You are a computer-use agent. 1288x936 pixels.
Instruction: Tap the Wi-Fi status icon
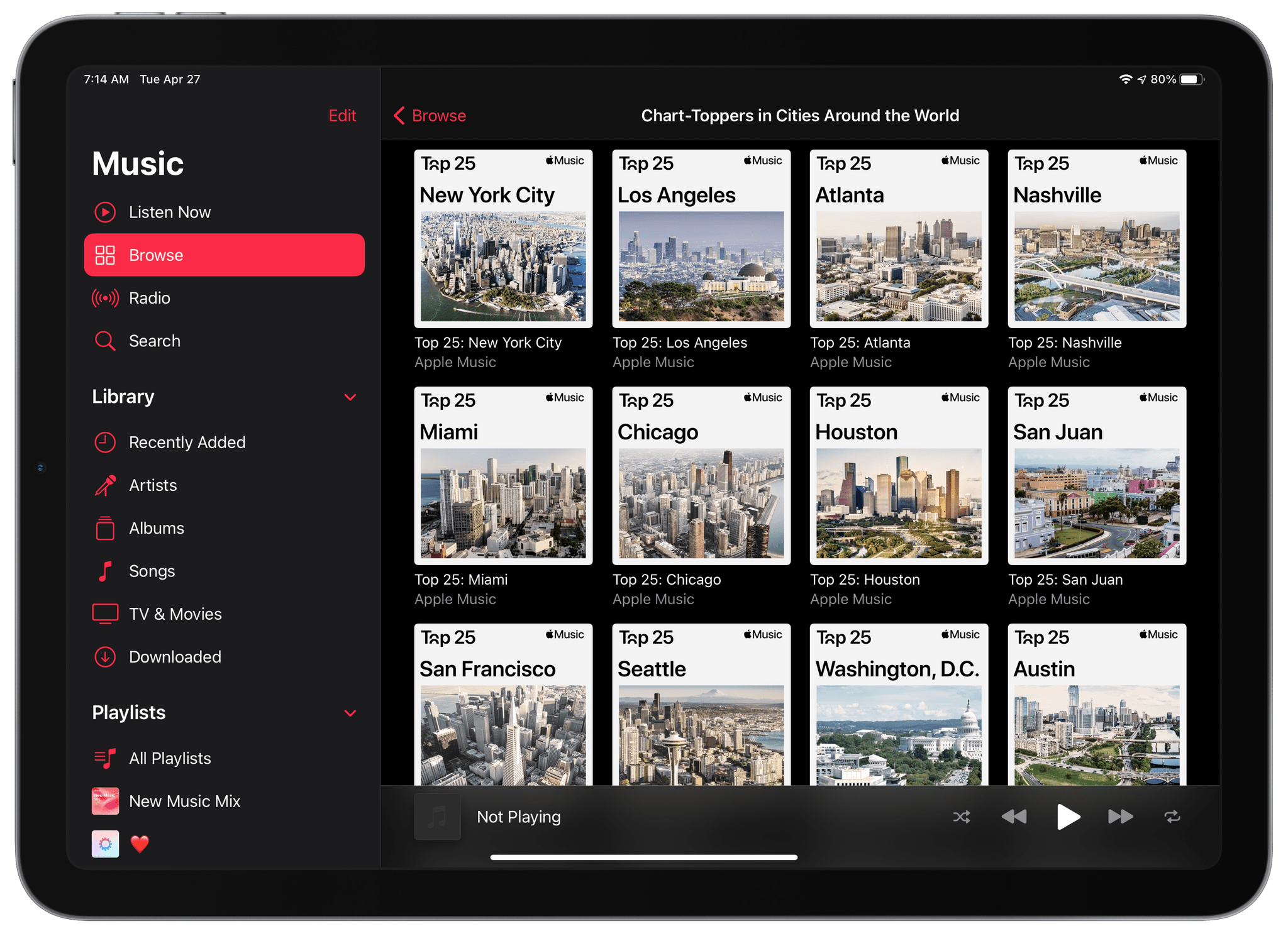(1125, 79)
